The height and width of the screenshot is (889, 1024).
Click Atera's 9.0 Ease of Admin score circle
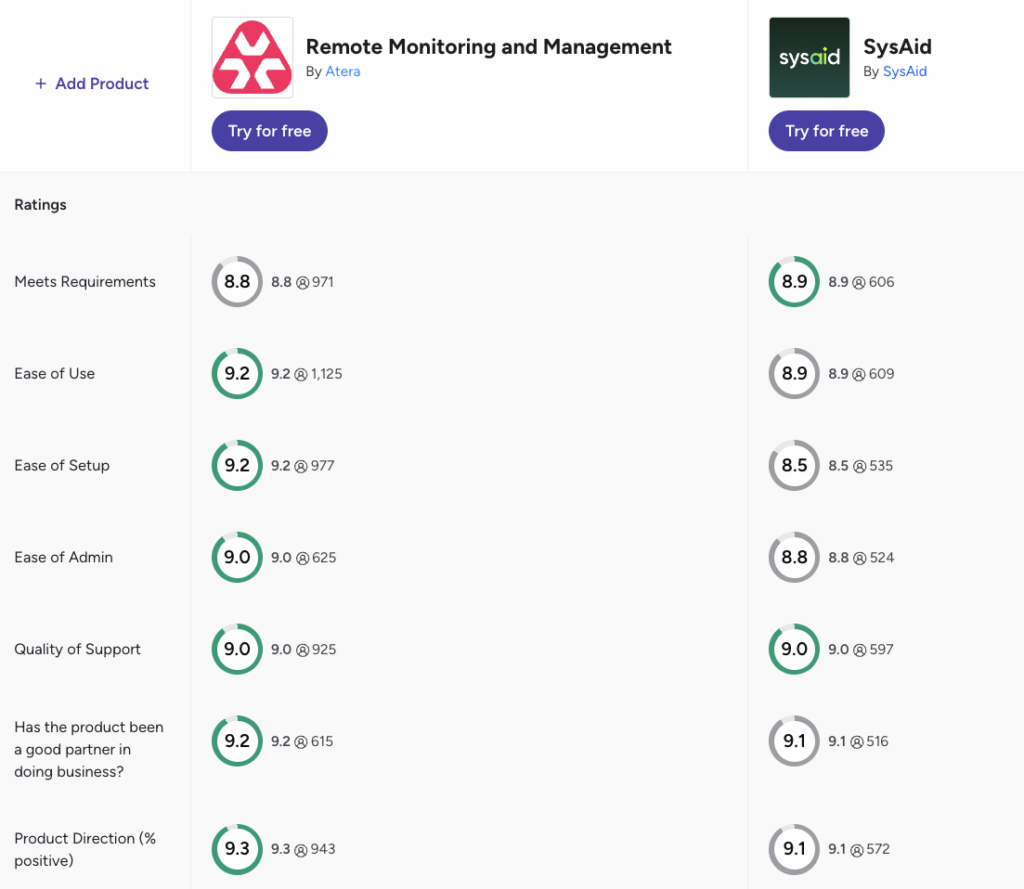click(237, 557)
